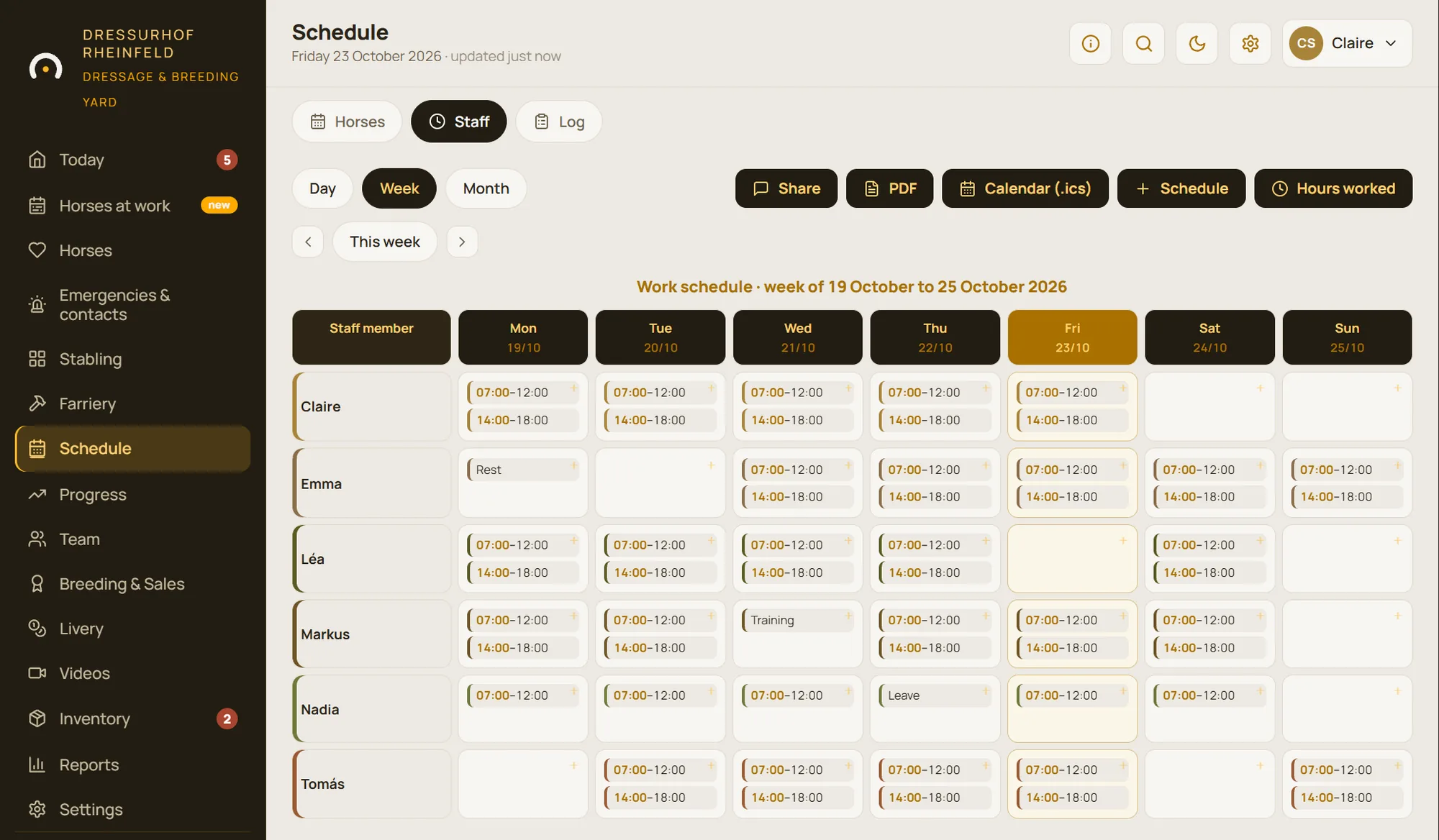Open Inventory section
The height and width of the screenshot is (840, 1439).
(133, 718)
